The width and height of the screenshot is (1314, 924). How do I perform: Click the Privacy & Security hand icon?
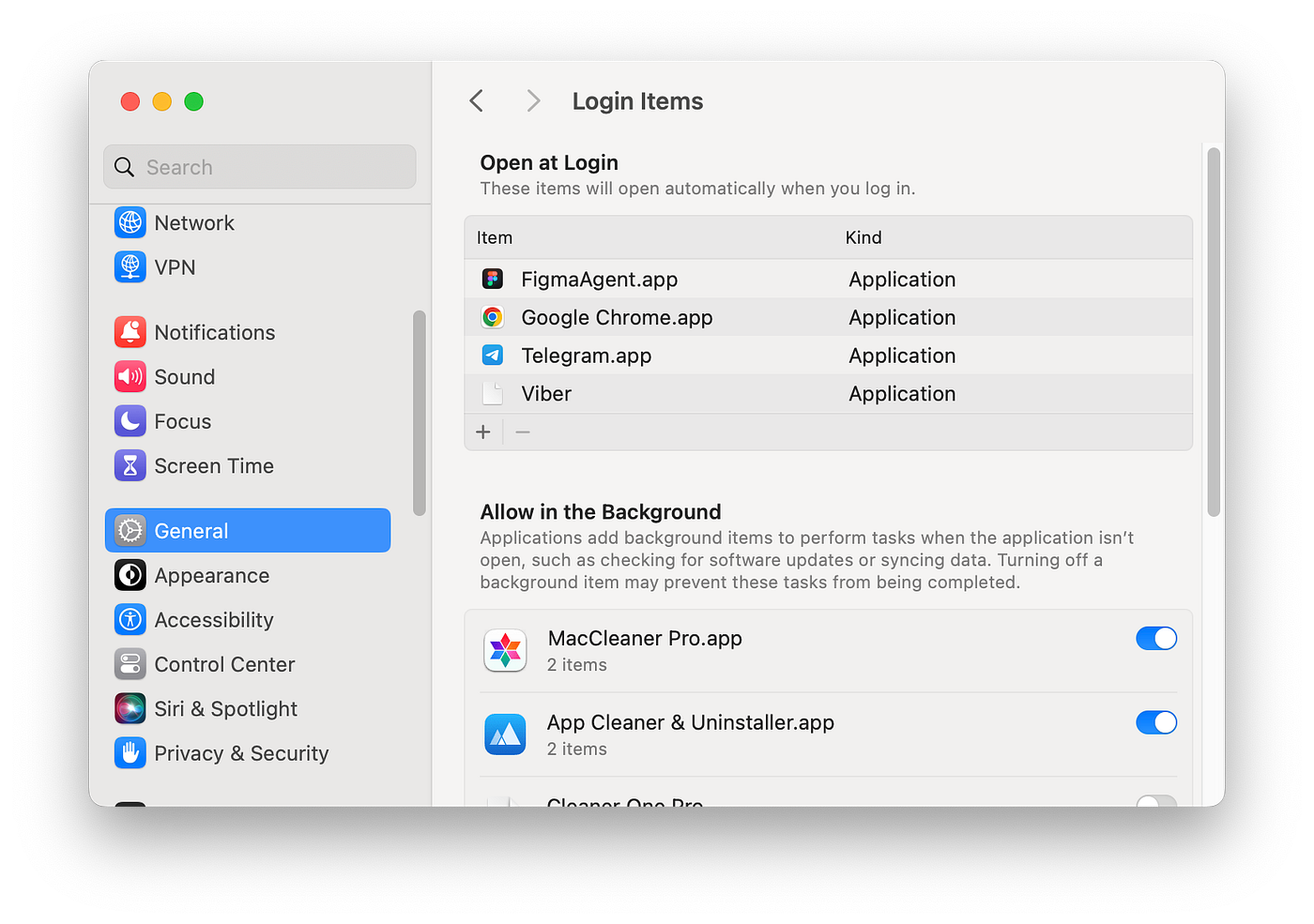(130, 752)
